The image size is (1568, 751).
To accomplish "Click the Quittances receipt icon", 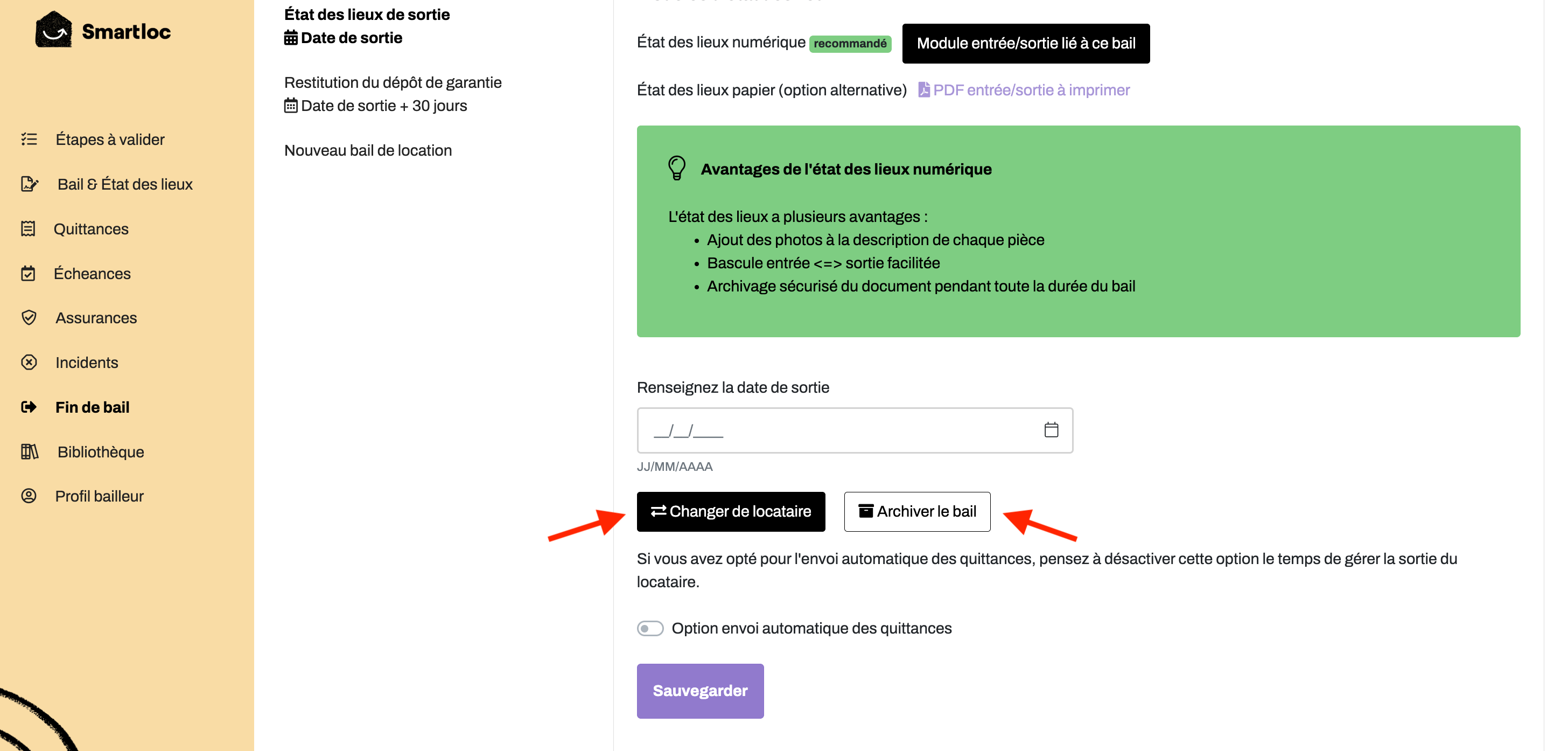I will tap(28, 229).
